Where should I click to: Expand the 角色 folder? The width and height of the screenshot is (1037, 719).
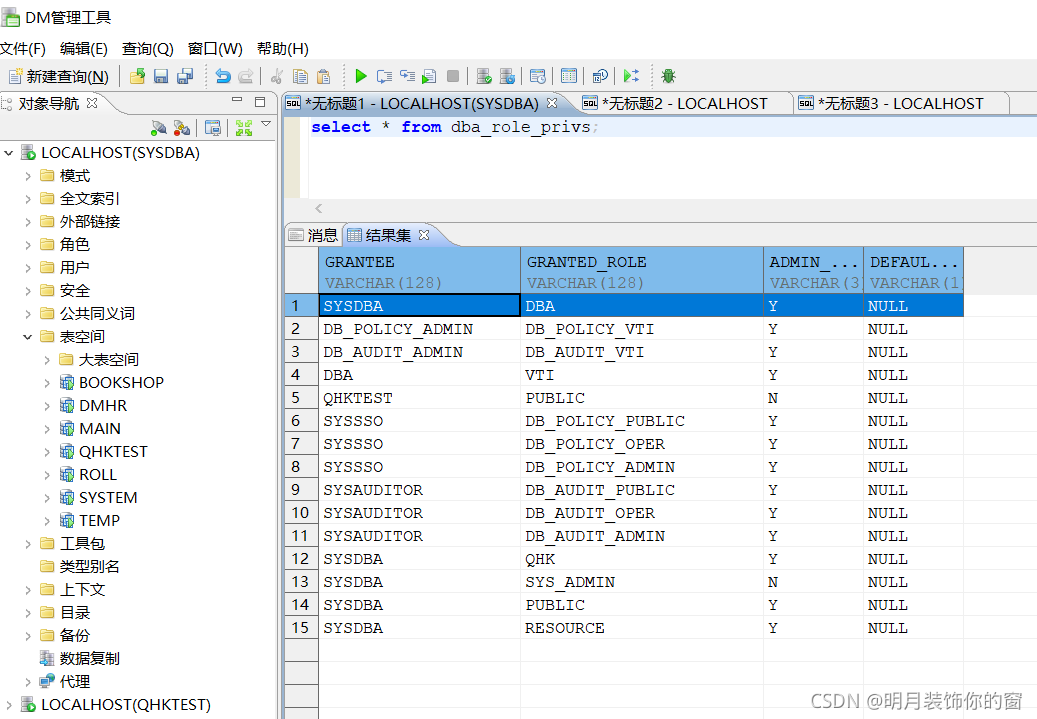[28, 245]
